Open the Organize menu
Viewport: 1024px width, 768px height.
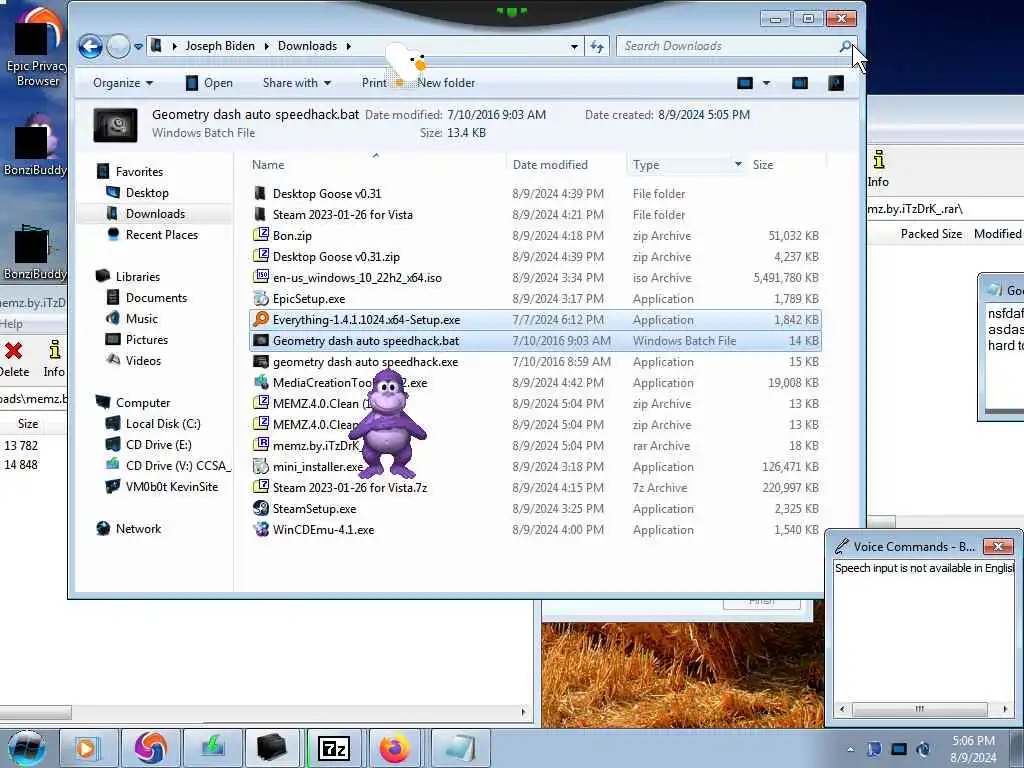123,83
